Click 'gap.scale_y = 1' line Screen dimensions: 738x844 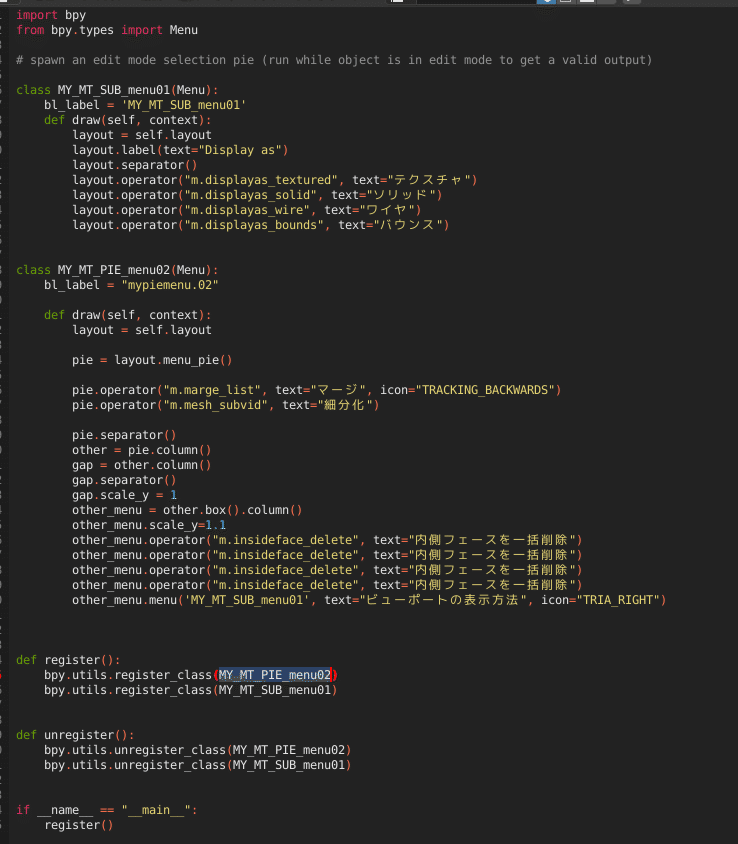[x=124, y=495]
